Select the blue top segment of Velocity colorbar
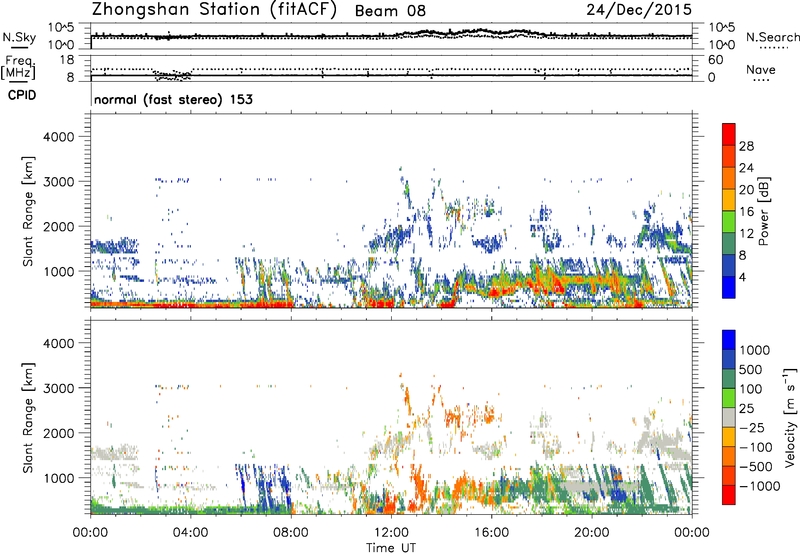Image resolution: width=800 pixels, height=554 pixels. click(x=729, y=340)
